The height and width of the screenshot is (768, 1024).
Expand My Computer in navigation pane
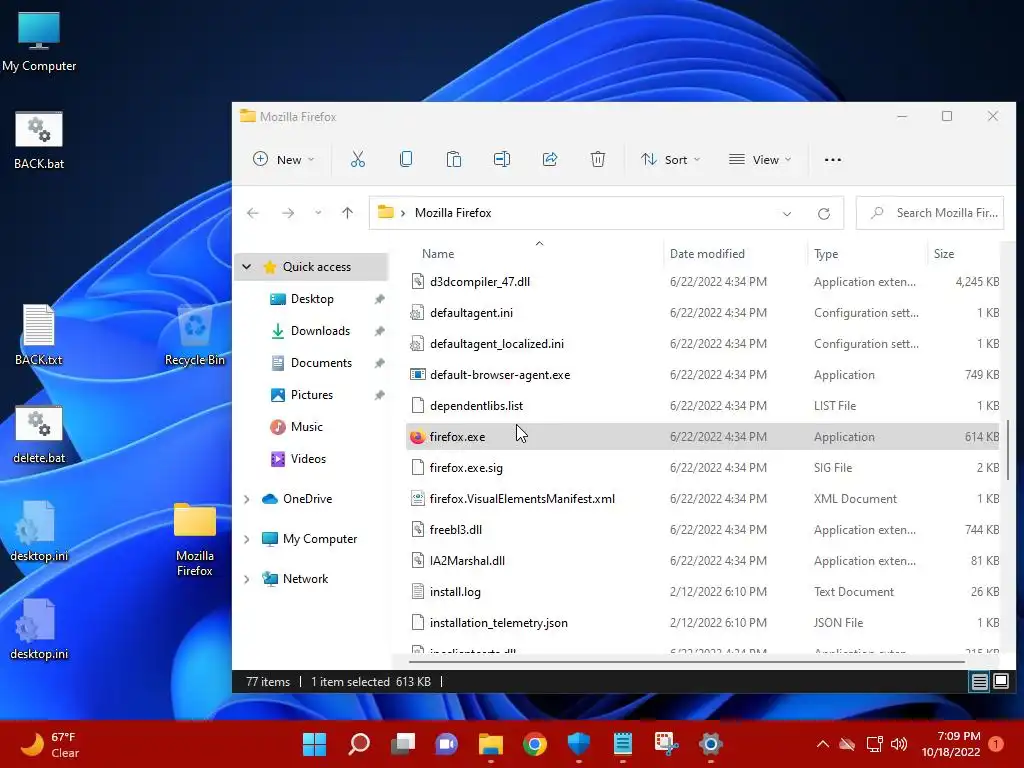[x=246, y=539]
